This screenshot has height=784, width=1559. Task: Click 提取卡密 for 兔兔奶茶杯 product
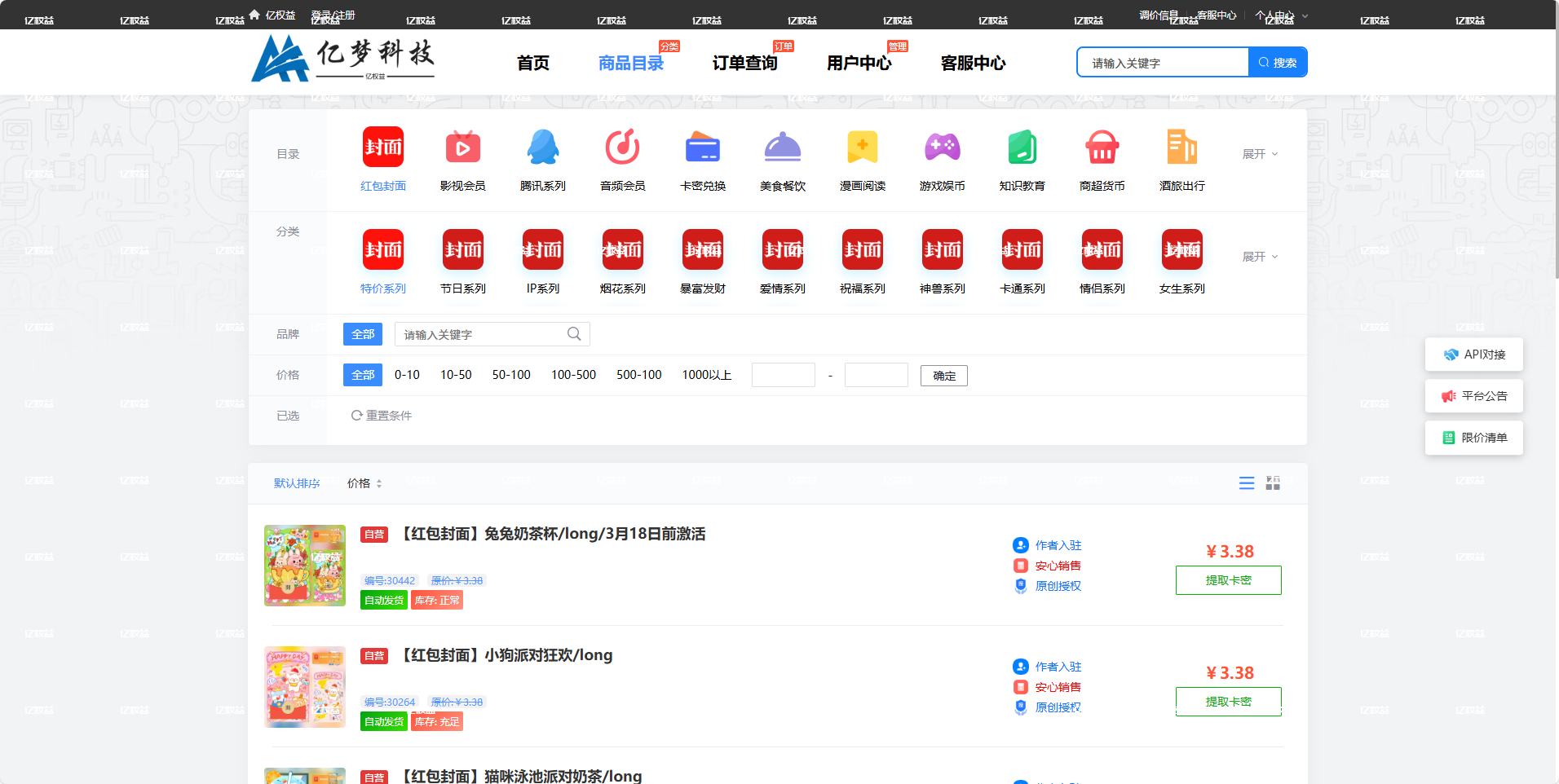click(1228, 579)
